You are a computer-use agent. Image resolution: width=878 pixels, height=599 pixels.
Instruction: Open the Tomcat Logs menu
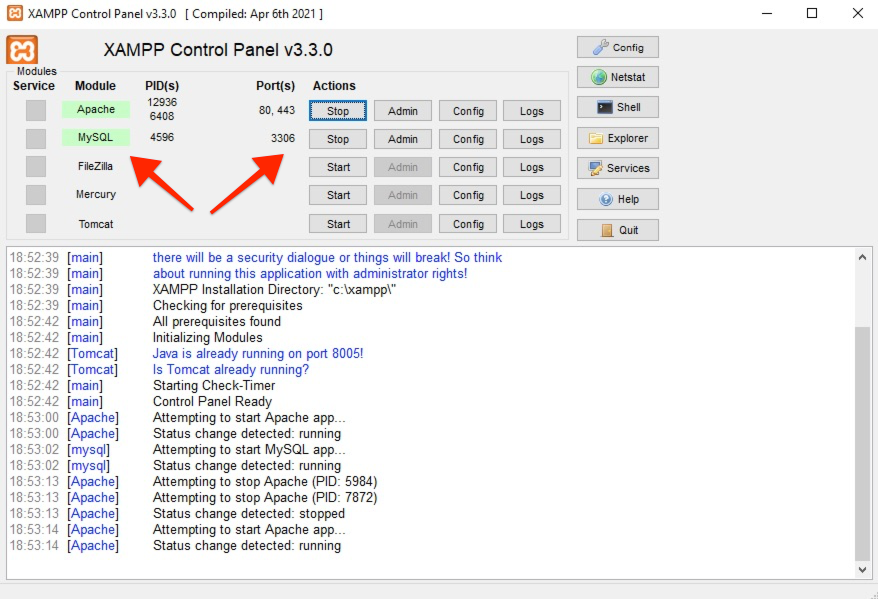coord(531,224)
